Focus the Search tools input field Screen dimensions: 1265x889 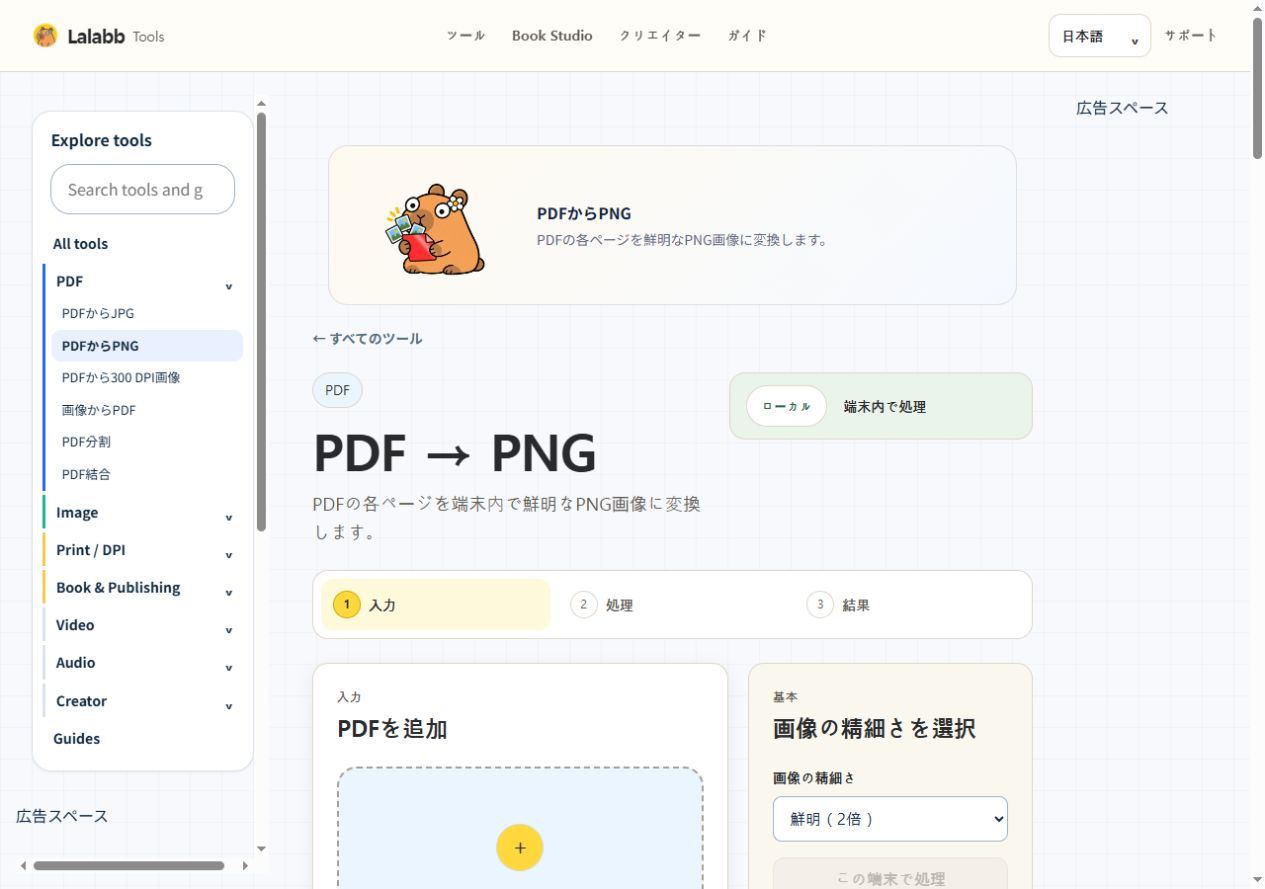pos(143,189)
